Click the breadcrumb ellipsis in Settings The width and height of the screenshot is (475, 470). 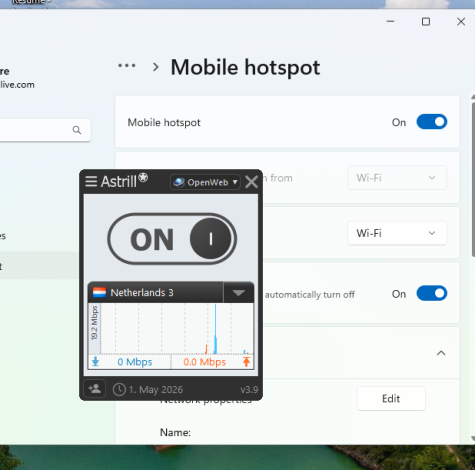coord(127,66)
